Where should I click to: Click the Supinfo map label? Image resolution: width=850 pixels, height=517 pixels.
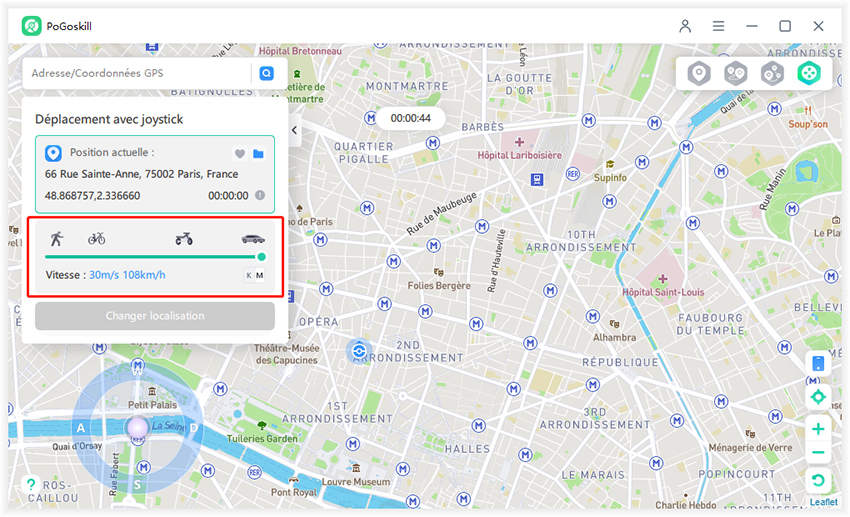(x=610, y=177)
